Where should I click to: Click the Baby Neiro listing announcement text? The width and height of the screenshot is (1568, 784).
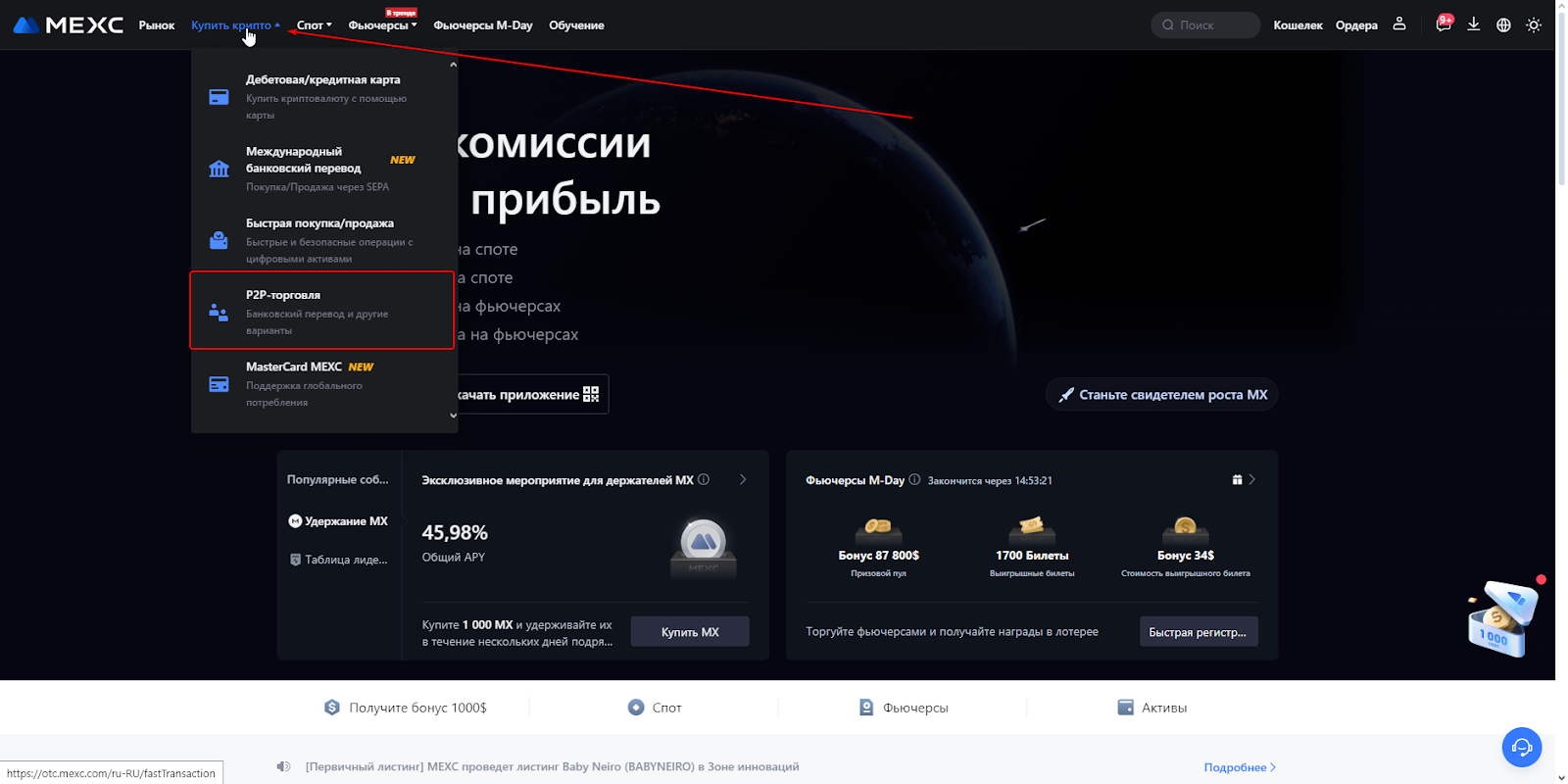pos(553,766)
